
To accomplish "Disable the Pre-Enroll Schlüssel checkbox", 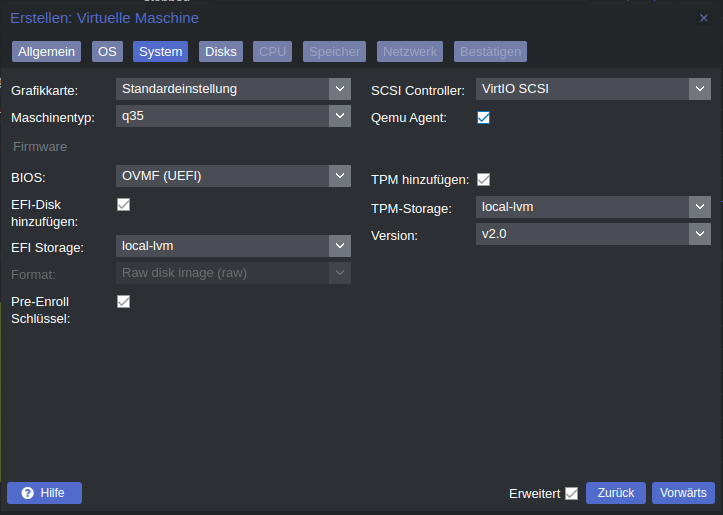I will pyautogui.click(x=124, y=302).
